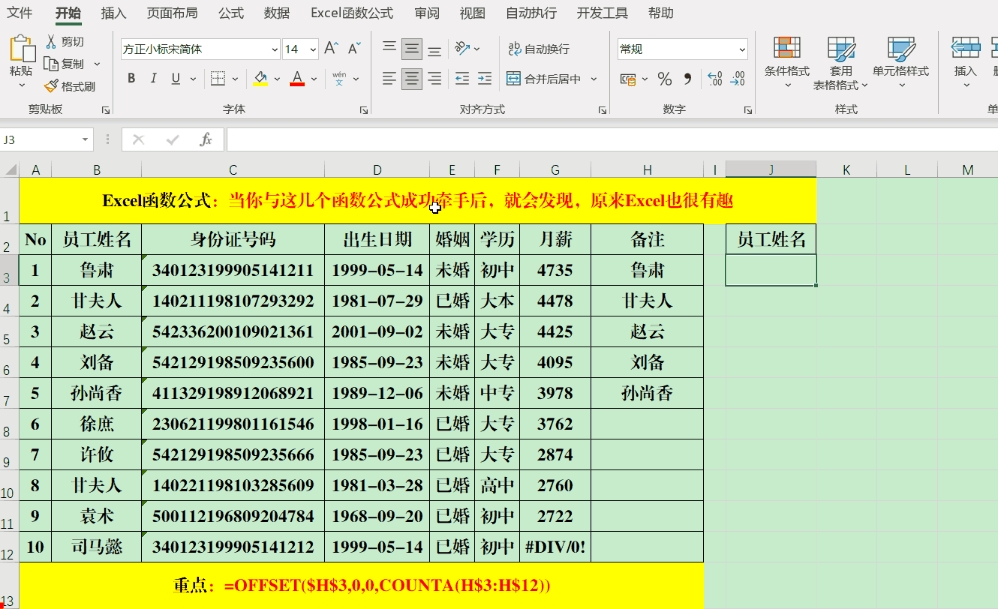998x609 pixels.
Task: Open the 公式 (Formulas) ribbon tab
Action: pos(231,13)
